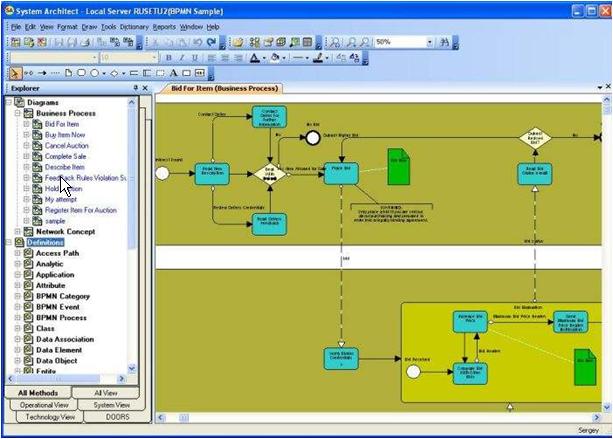613x439 pixels.
Task: Expand the BPMN Category definition node
Action: [18, 296]
